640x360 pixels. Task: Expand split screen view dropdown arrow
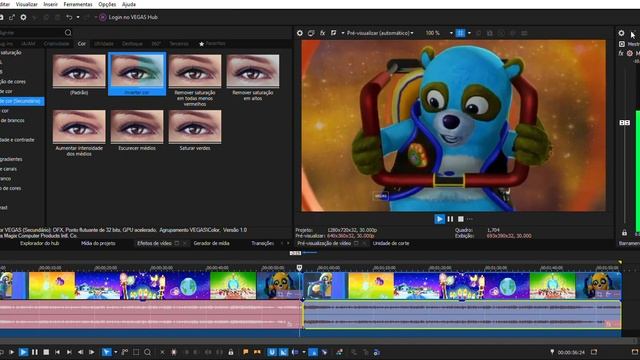tap(342, 33)
